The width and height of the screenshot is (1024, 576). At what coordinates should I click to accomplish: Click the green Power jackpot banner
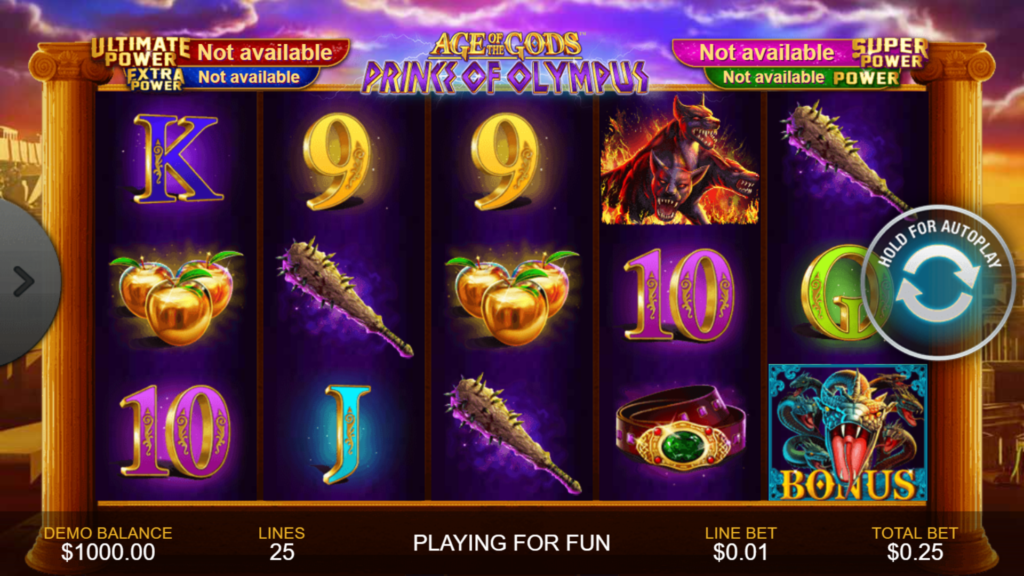coord(803,78)
